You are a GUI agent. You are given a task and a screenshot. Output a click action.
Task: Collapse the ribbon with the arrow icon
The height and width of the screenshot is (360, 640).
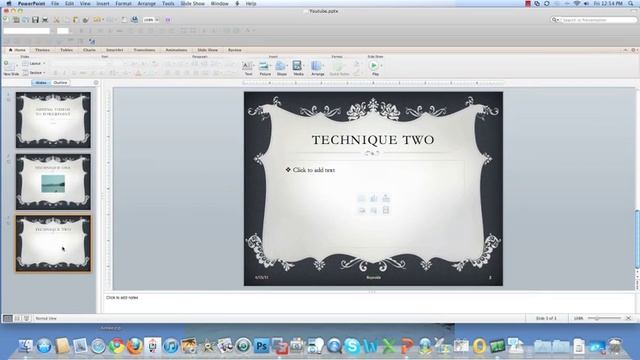click(625, 50)
